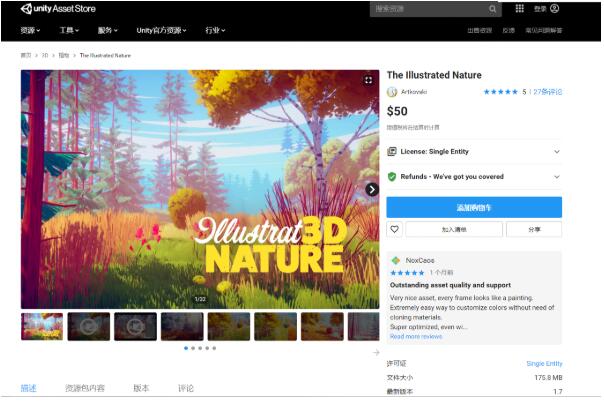Click the blue add to cart button
Image resolution: width=604 pixels, height=402 pixels.
[x=474, y=207]
